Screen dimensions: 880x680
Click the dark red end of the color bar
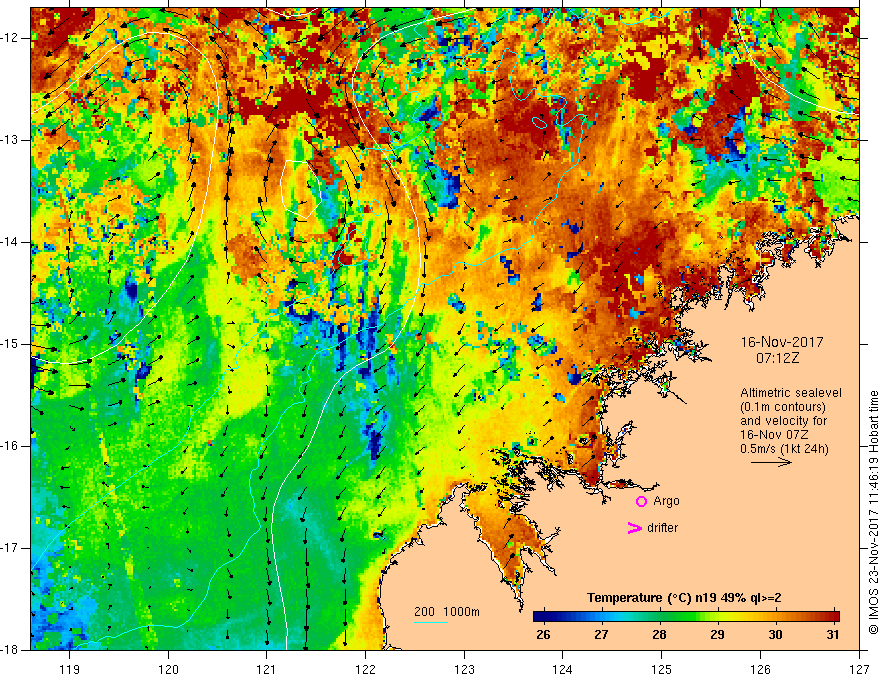pos(834,617)
